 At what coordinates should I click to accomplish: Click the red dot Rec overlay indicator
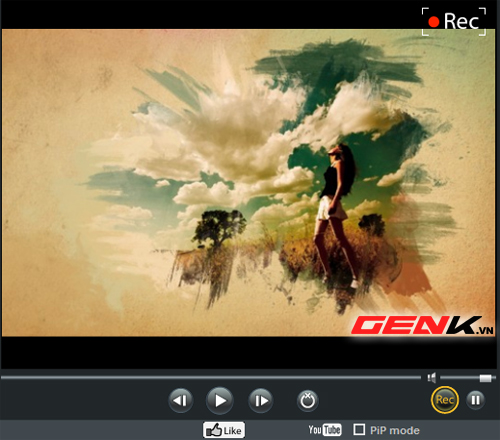tap(454, 22)
